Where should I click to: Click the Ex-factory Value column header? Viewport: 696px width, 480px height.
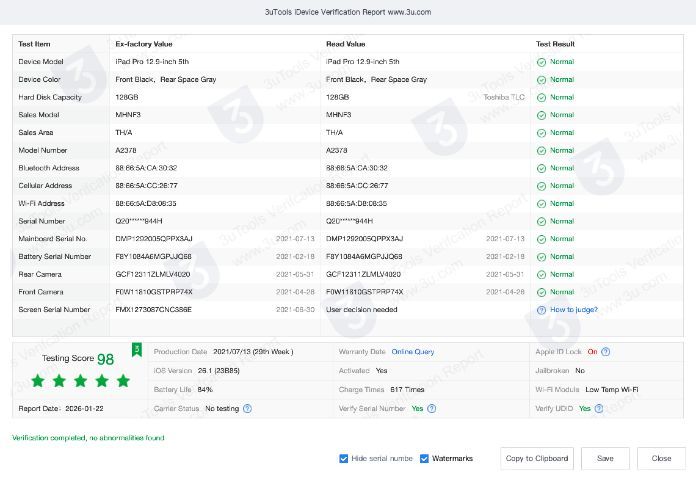pos(144,44)
